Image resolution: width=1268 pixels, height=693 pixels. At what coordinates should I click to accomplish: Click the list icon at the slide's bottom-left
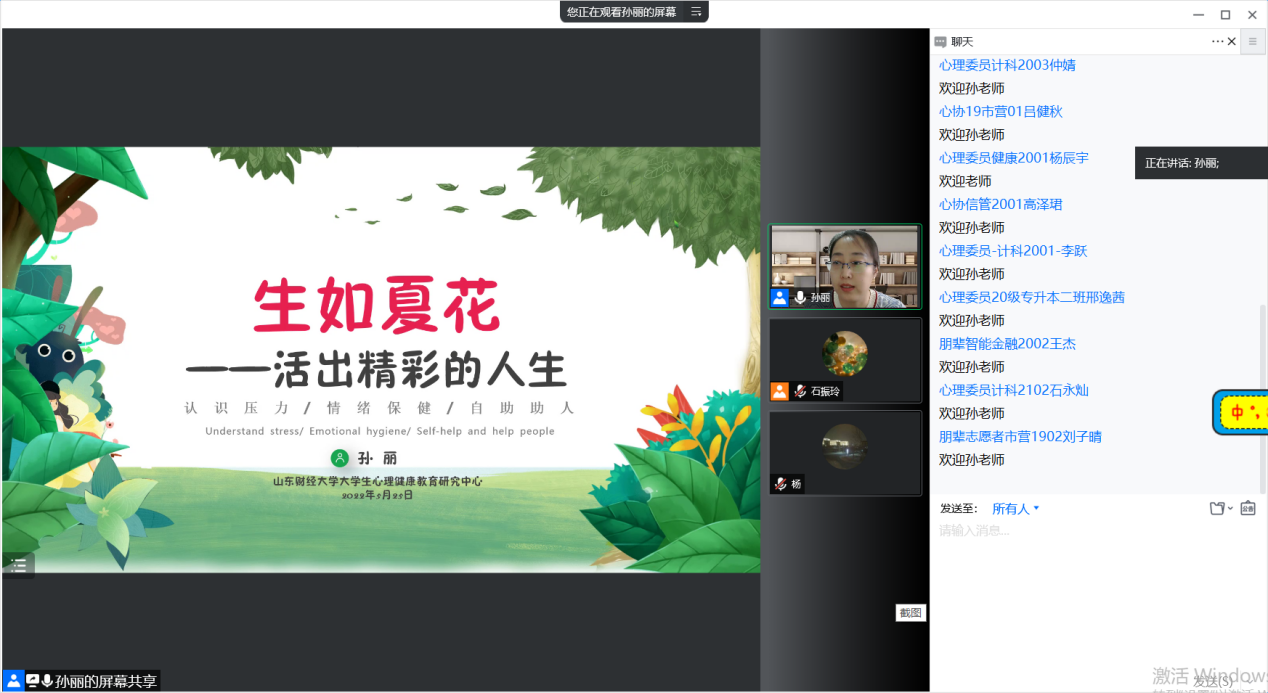[x=18, y=565]
